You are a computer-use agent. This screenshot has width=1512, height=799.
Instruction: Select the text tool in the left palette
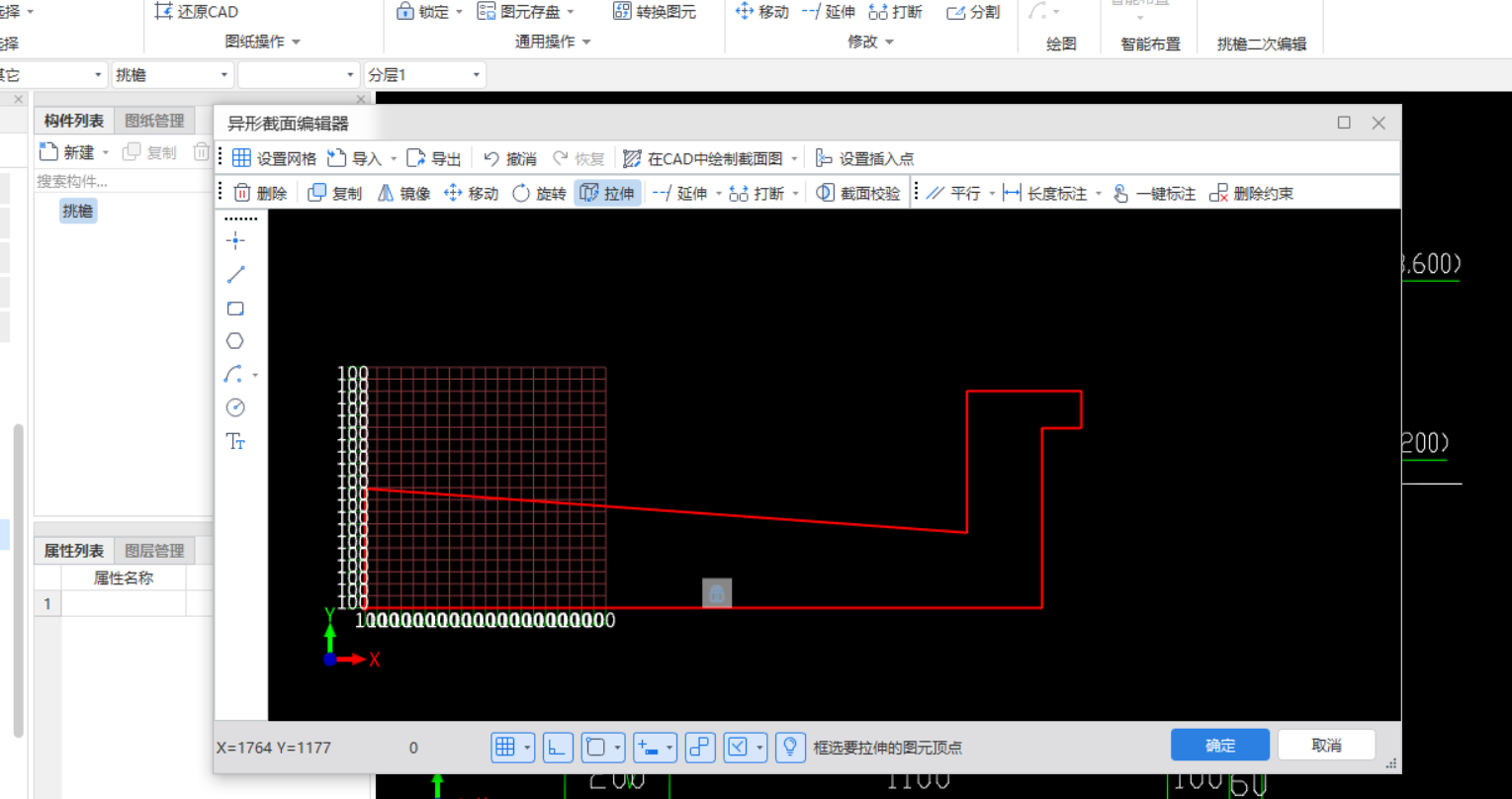(235, 441)
